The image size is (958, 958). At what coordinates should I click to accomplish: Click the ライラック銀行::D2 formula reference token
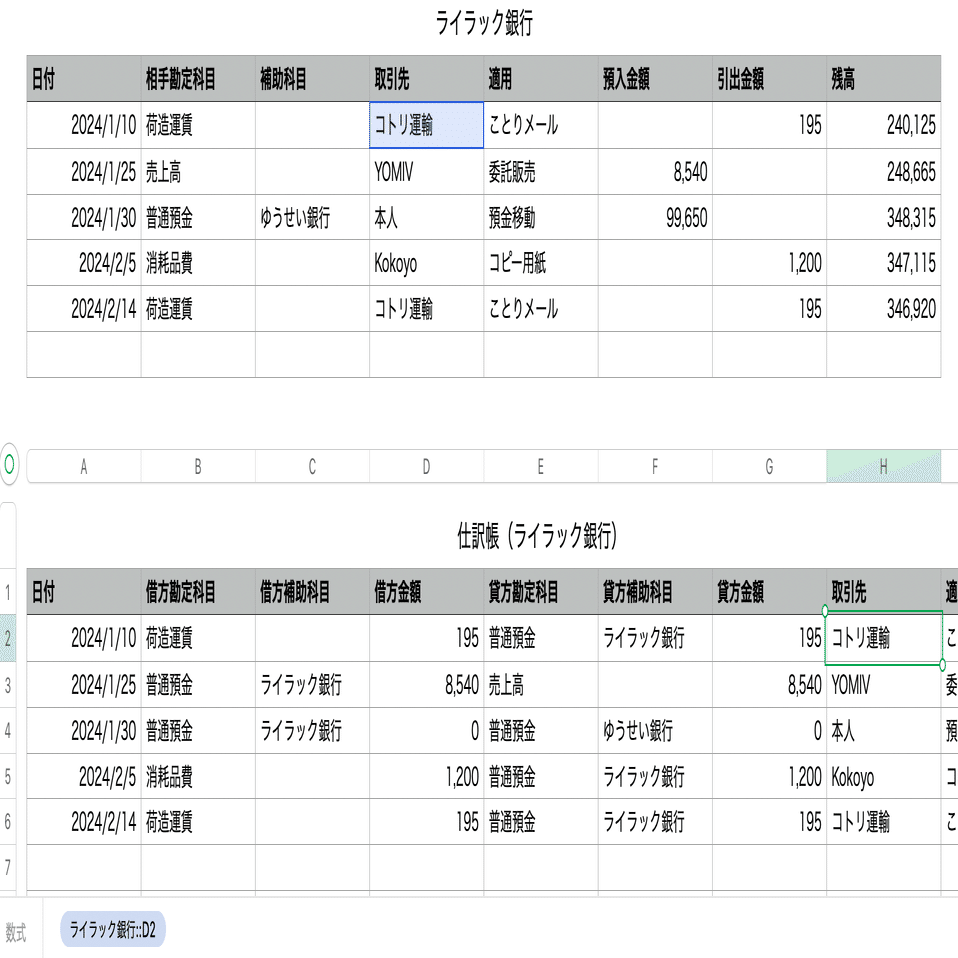pyautogui.click(x=113, y=931)
